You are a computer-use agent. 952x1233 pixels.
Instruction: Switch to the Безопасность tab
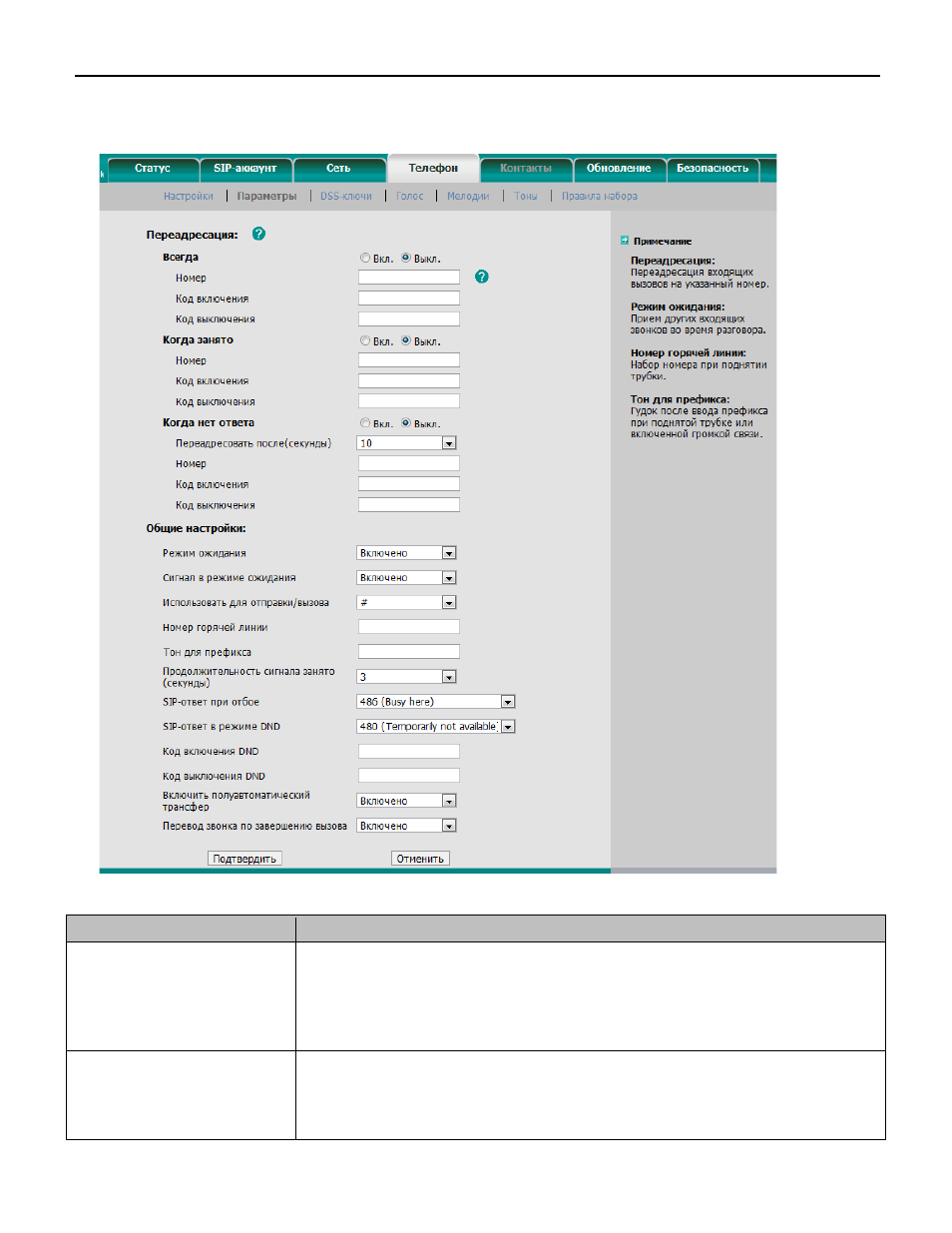(713, 169)
